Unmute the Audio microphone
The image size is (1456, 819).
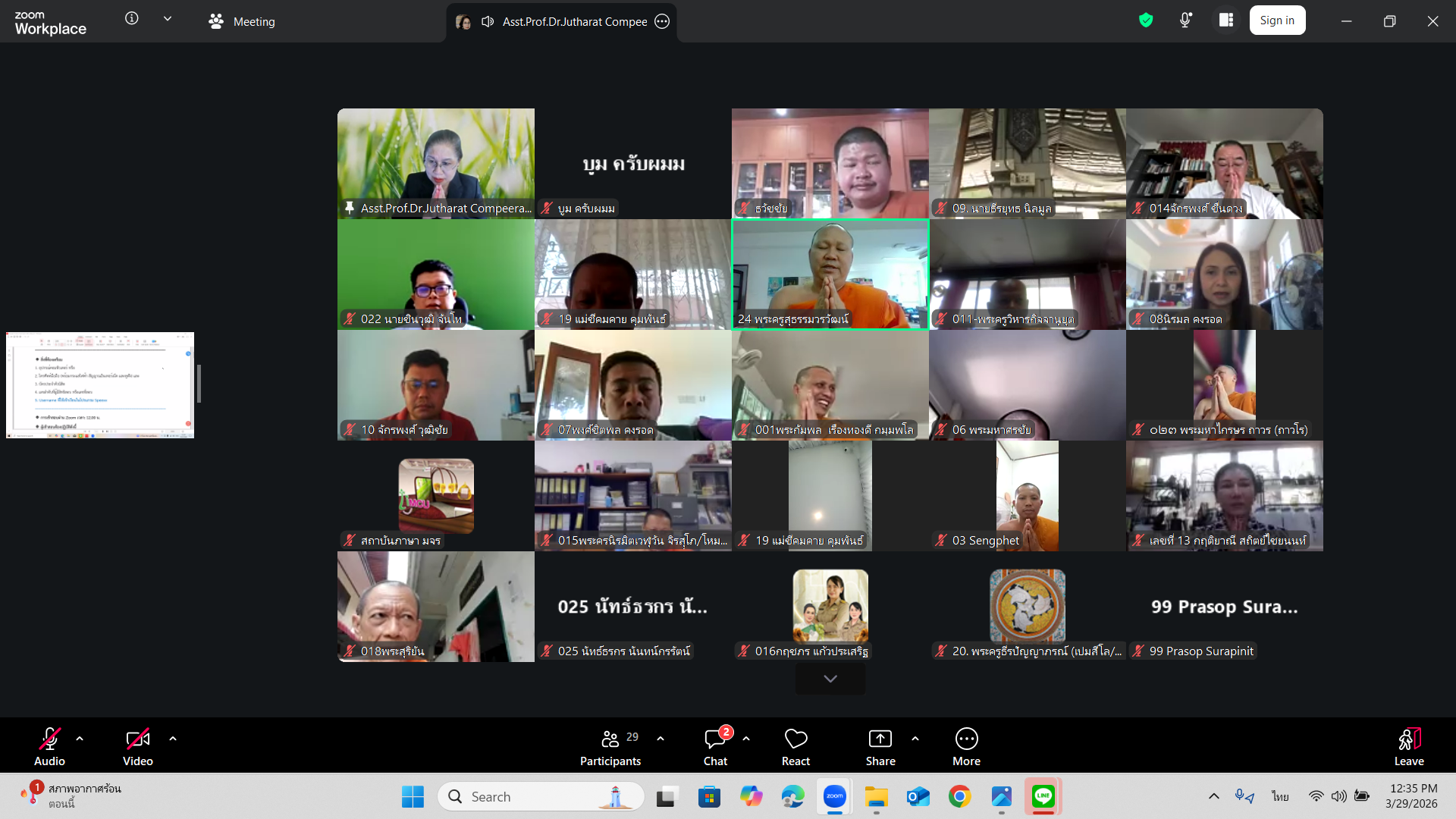point(49,747)
